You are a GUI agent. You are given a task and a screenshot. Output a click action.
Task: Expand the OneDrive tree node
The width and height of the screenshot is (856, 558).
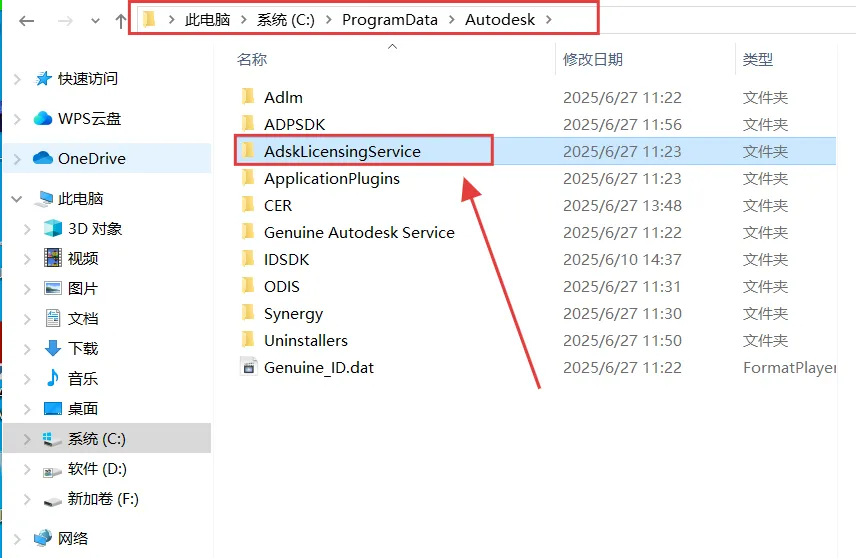(17, 159)
